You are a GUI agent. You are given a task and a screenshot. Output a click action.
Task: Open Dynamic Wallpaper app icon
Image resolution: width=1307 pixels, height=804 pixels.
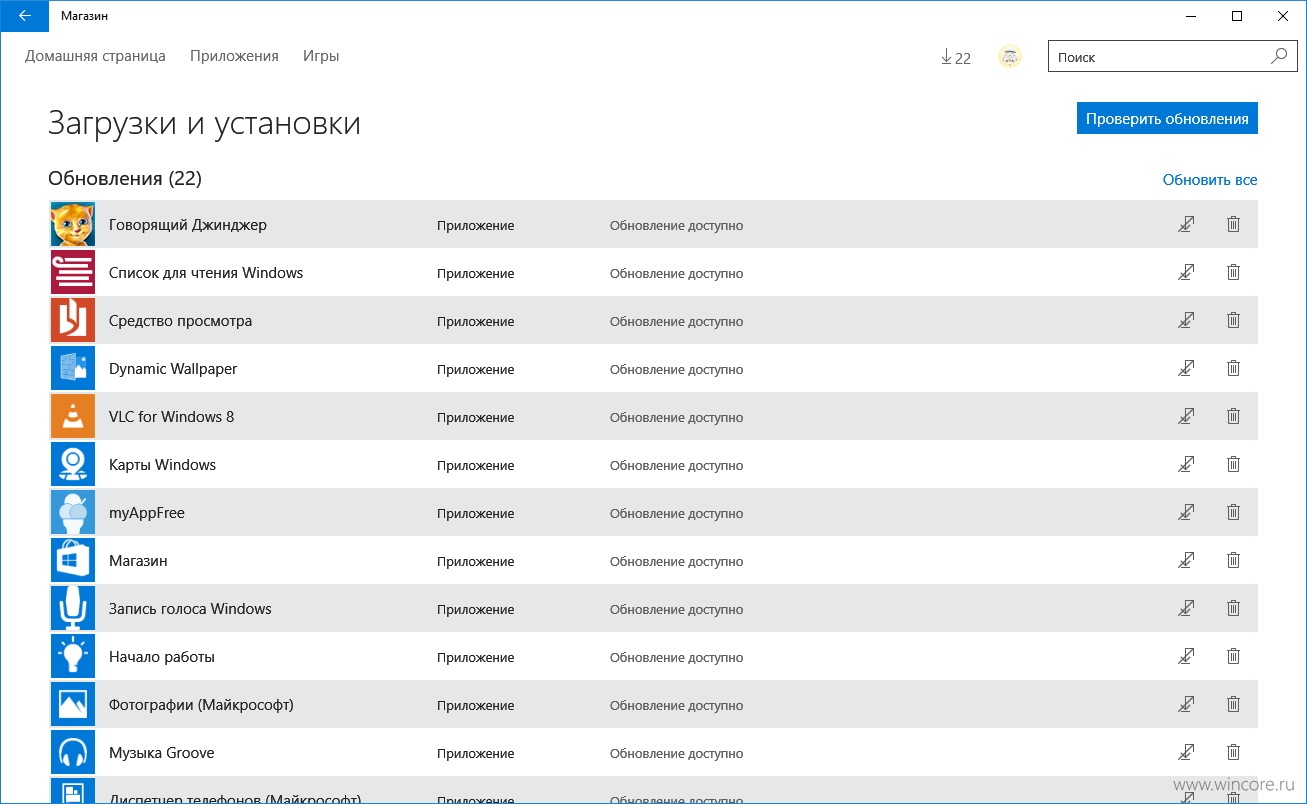[x=73, y=369]
